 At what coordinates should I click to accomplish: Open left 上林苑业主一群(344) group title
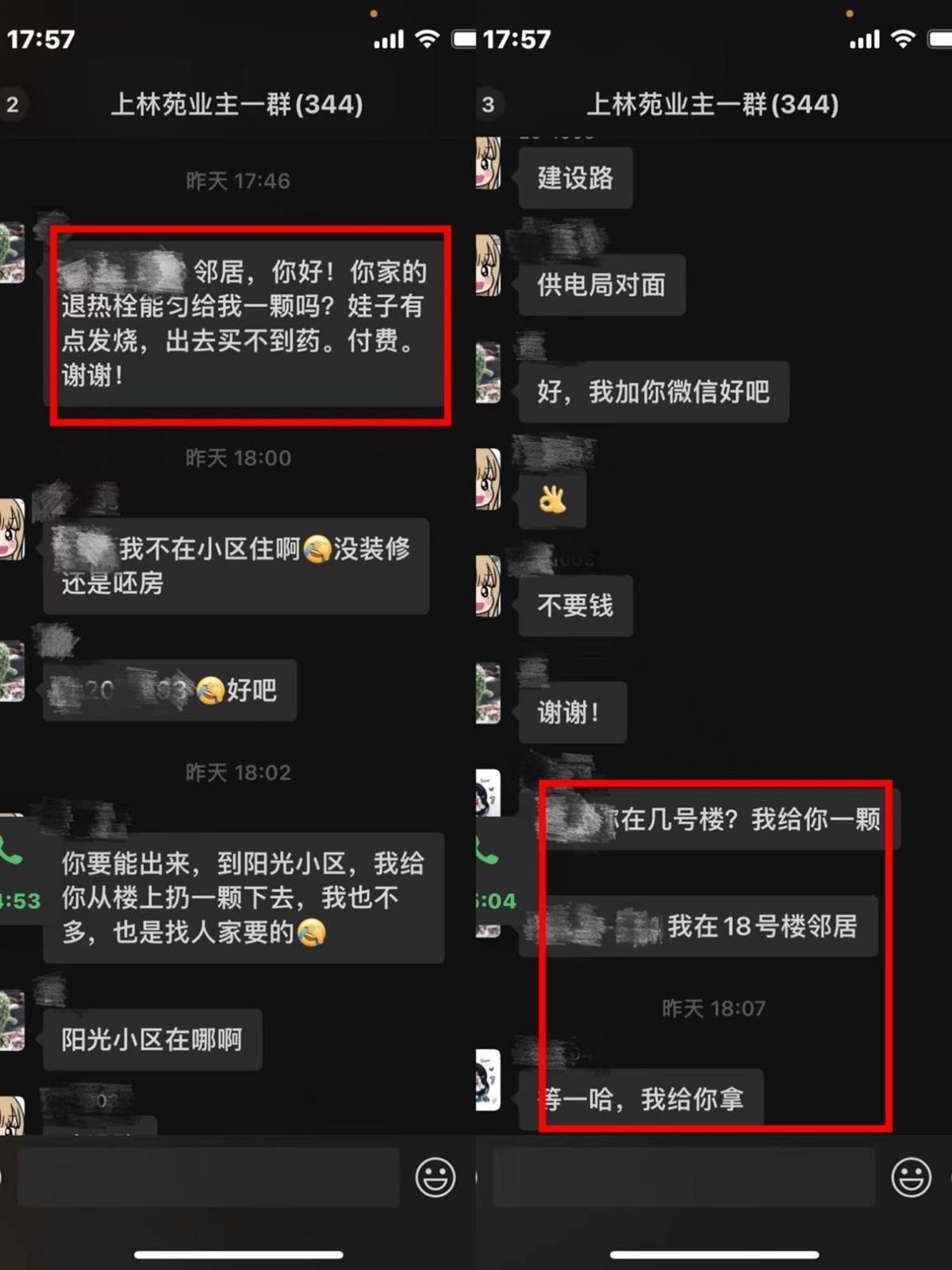coord(236,104)
